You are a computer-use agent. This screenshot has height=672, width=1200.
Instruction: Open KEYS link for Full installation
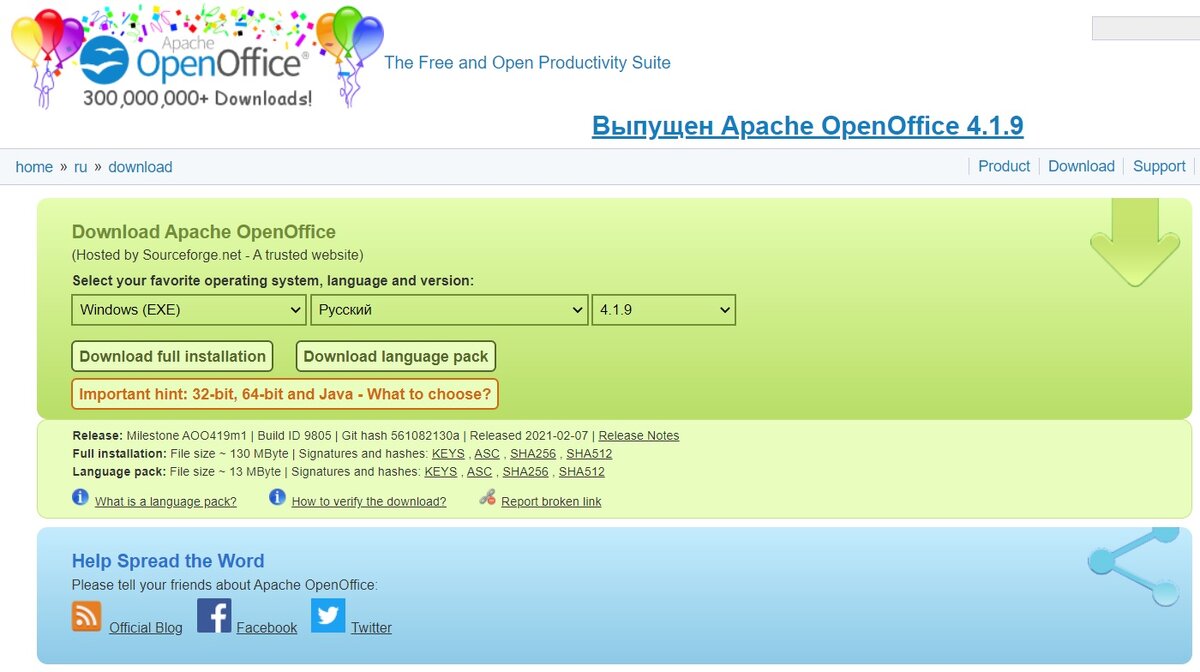[448, 454]
